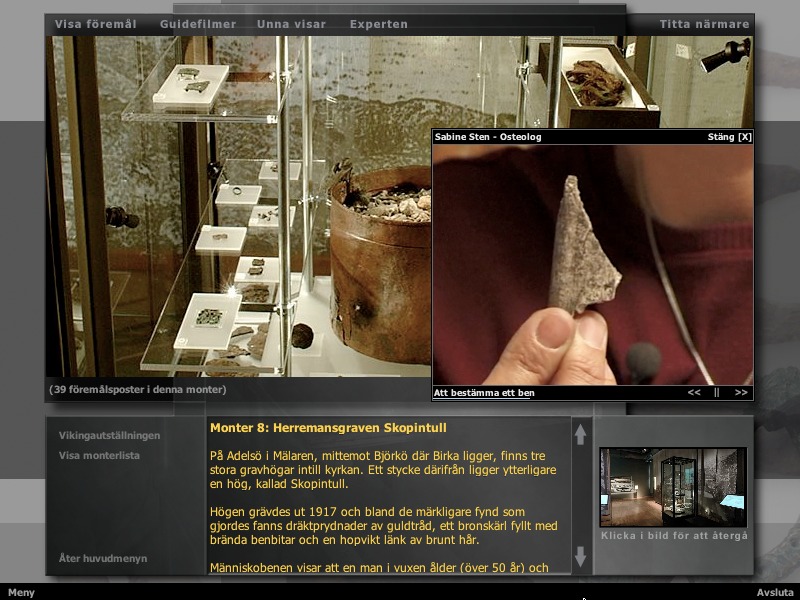Skip forward with the >> control
The height and width of the screenshot is (600, 800).
click(741, 392)
